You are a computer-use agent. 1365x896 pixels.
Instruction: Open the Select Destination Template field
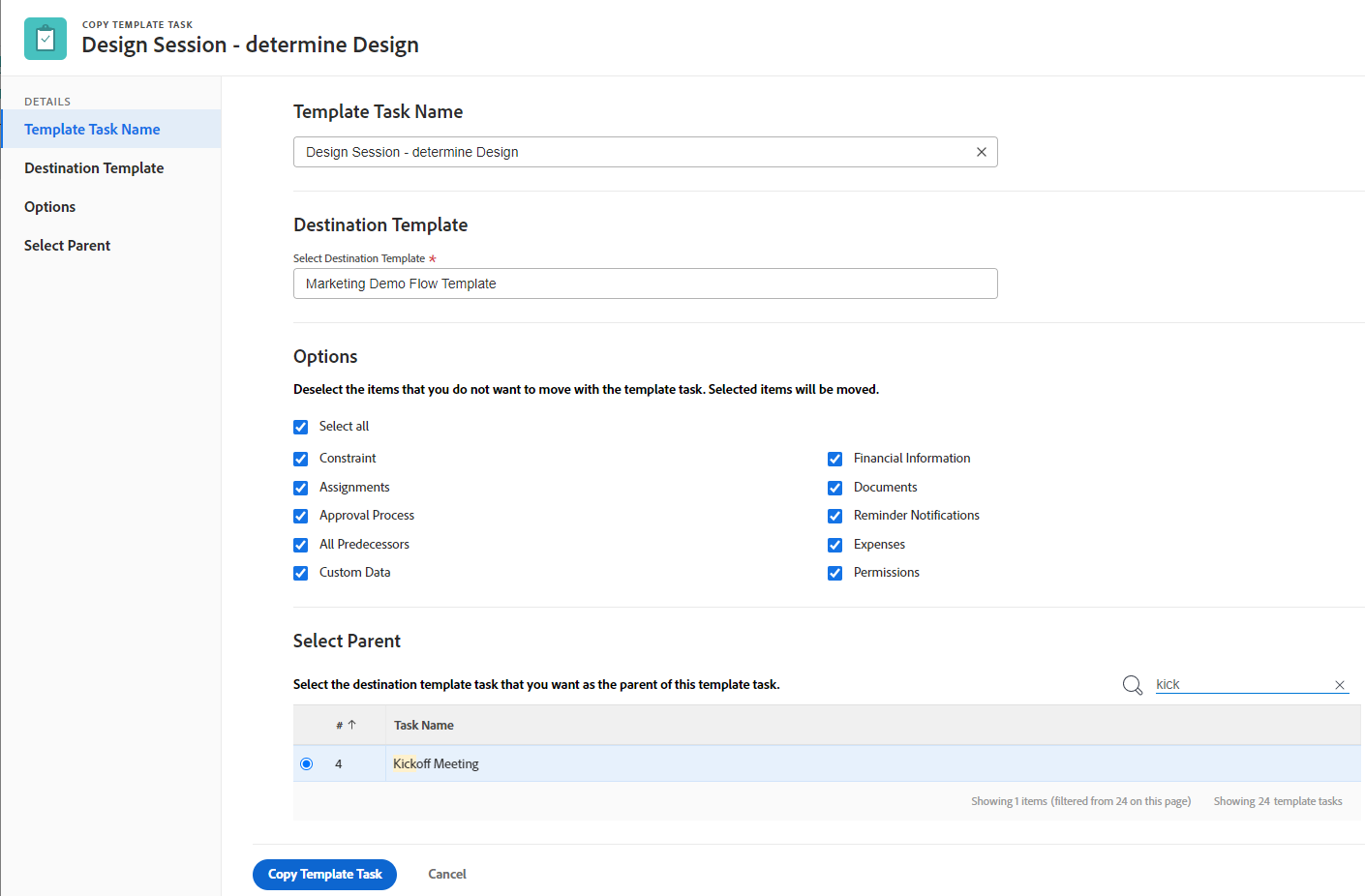pos(645,284)
